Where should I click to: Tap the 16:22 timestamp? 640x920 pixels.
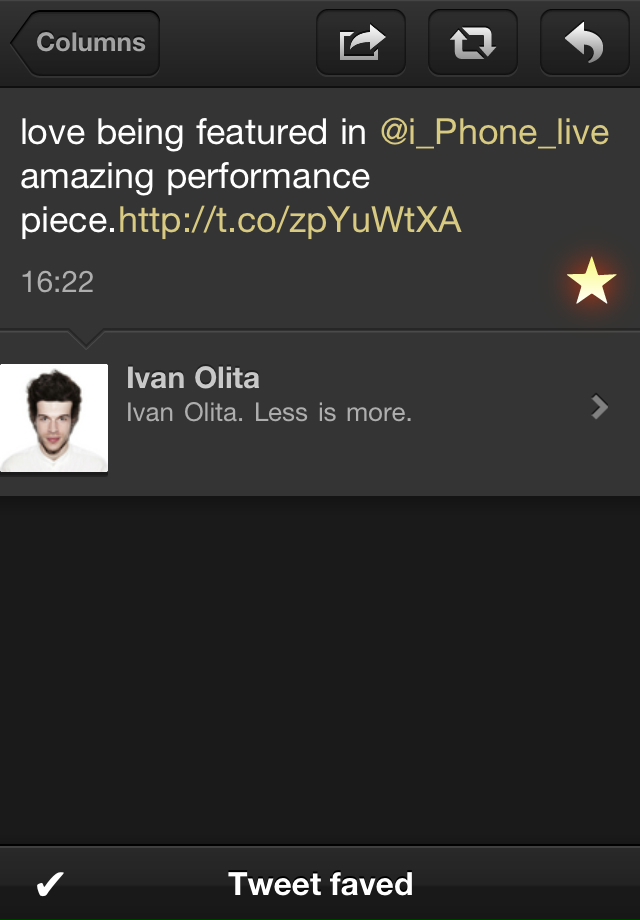tap(57, 282)
